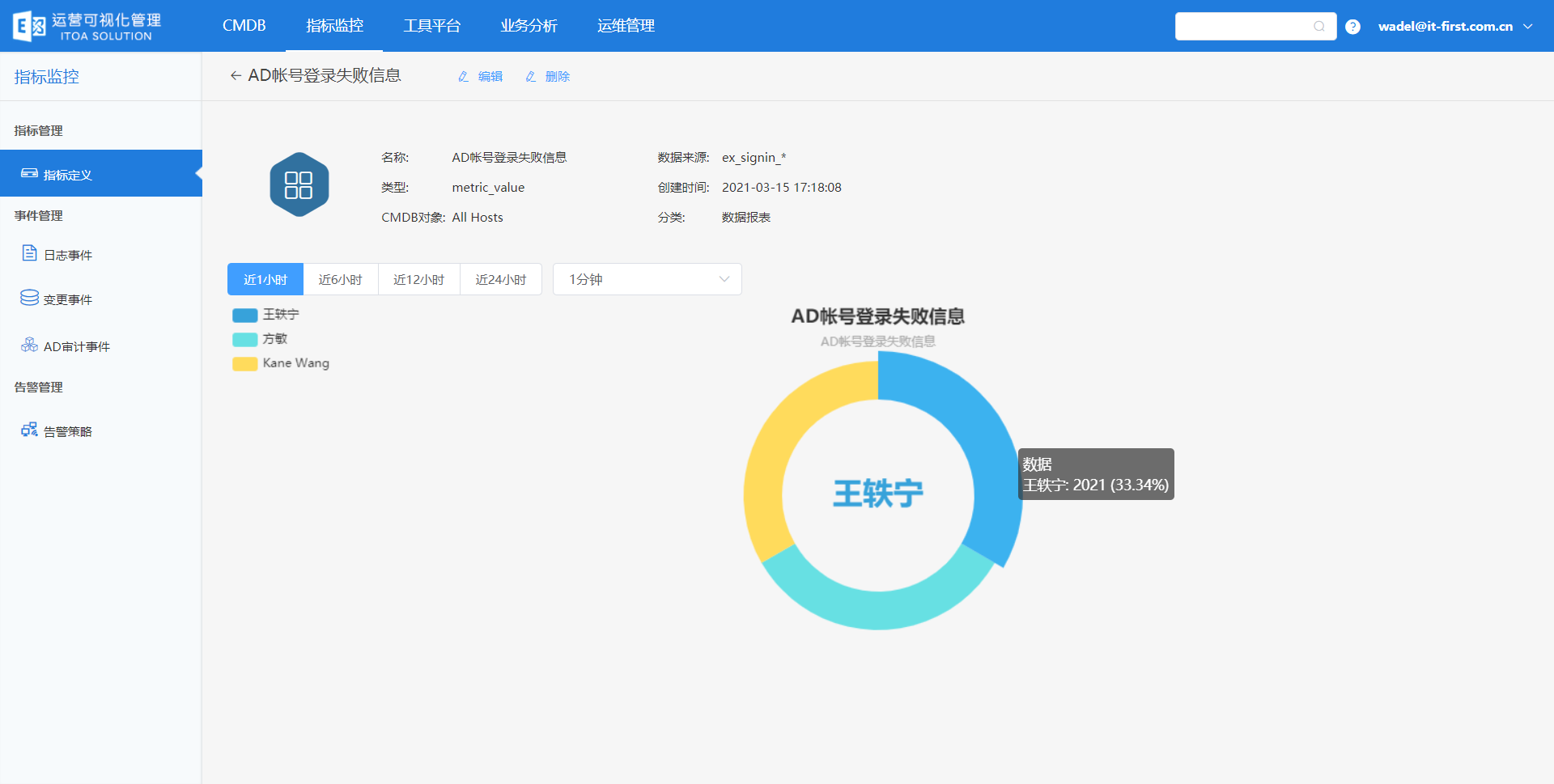Click the creation time 2021-03-15 17:18:08
Viewport: 1554px width, 784px height.
[782, 187]
